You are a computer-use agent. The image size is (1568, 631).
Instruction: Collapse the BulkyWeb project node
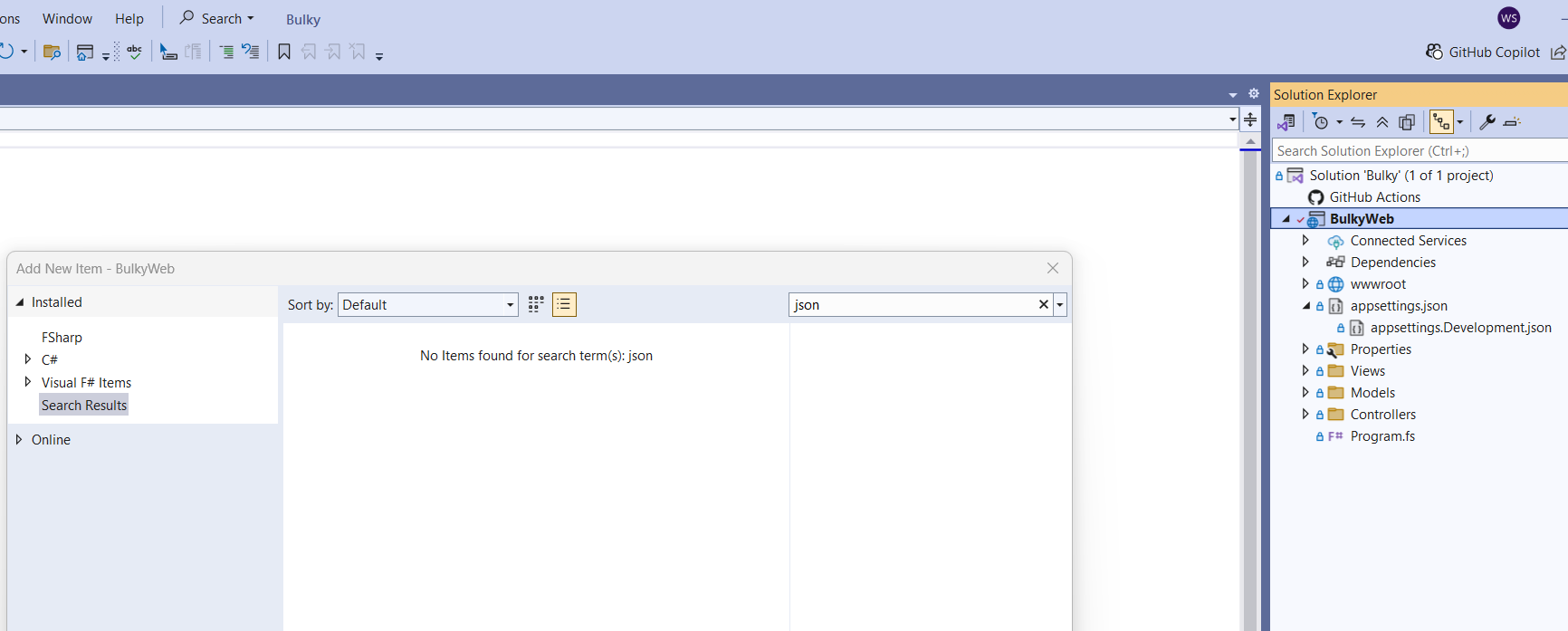(x=1286, y=218)
